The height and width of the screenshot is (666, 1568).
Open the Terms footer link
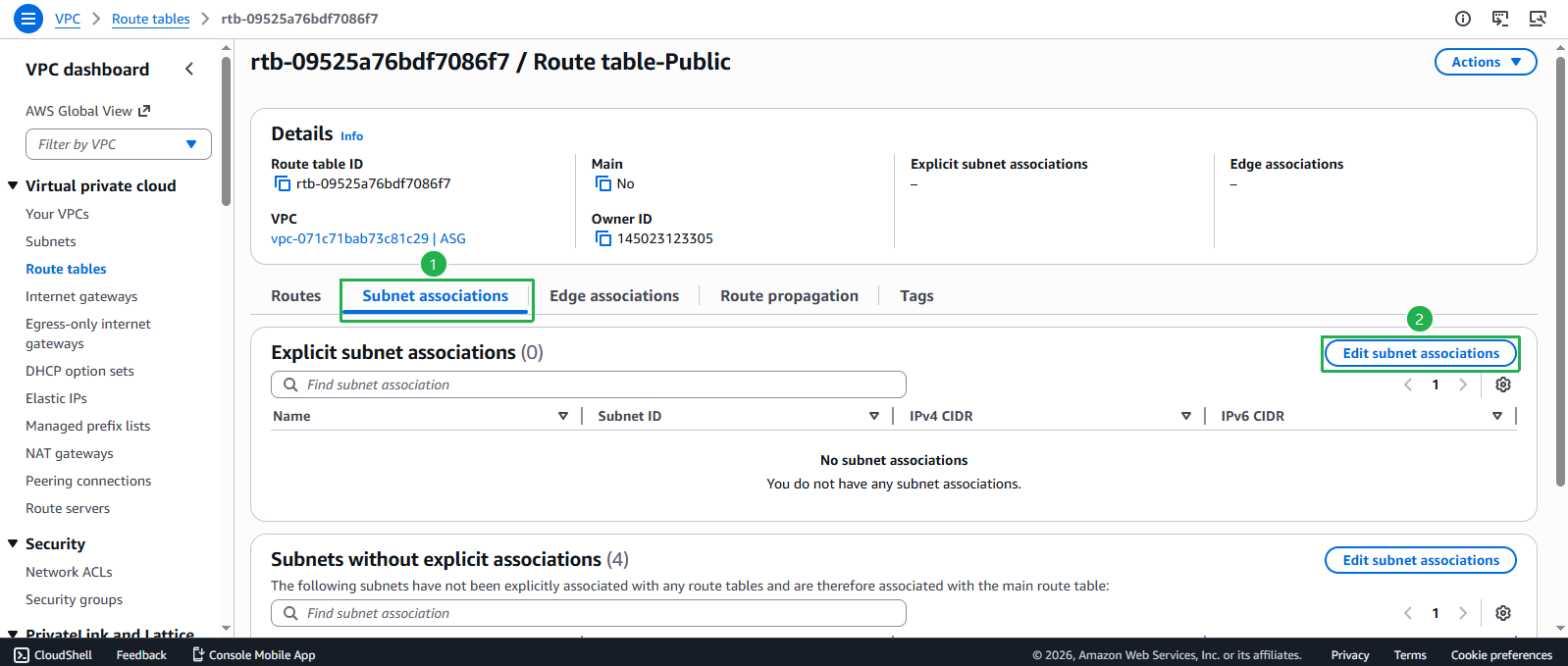[1410, 654]
